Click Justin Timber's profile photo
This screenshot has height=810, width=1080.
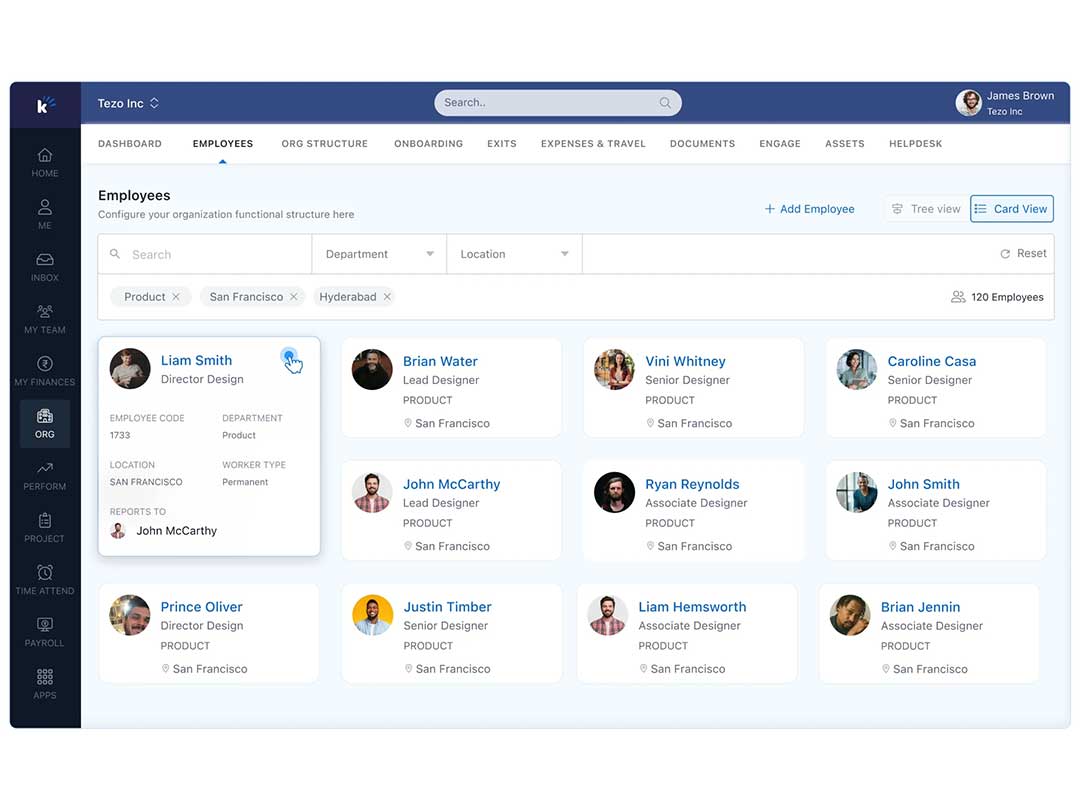coord(373,615)
